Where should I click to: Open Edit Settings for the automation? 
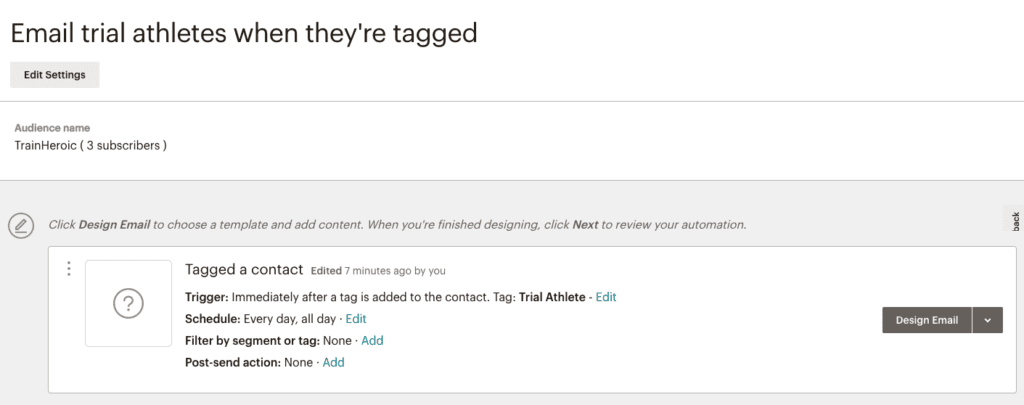click(x=55, y=74)
